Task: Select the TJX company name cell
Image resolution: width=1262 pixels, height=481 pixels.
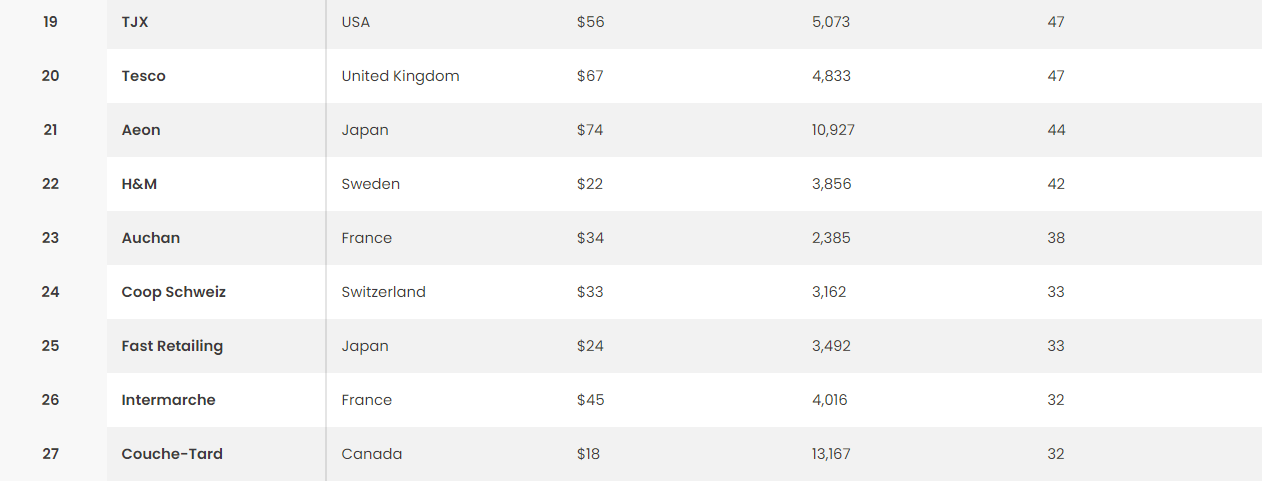Action: 135,22
